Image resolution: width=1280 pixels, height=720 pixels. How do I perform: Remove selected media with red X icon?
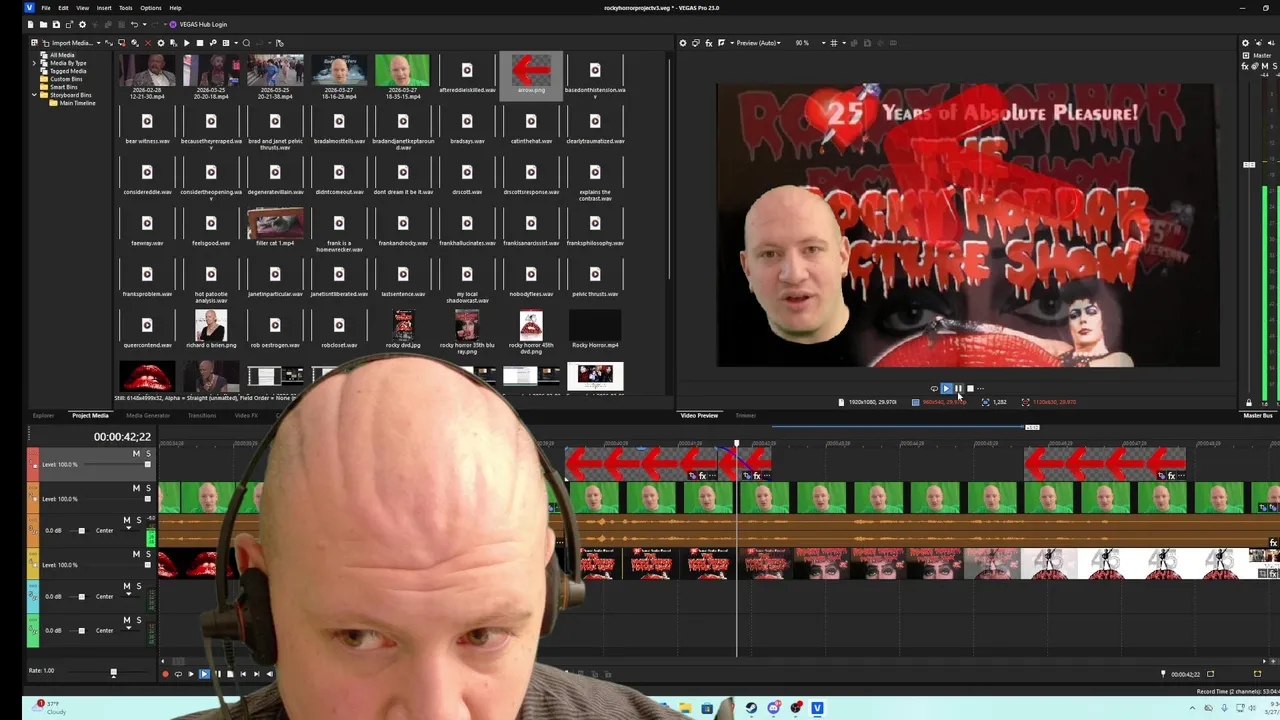[147, 43]
